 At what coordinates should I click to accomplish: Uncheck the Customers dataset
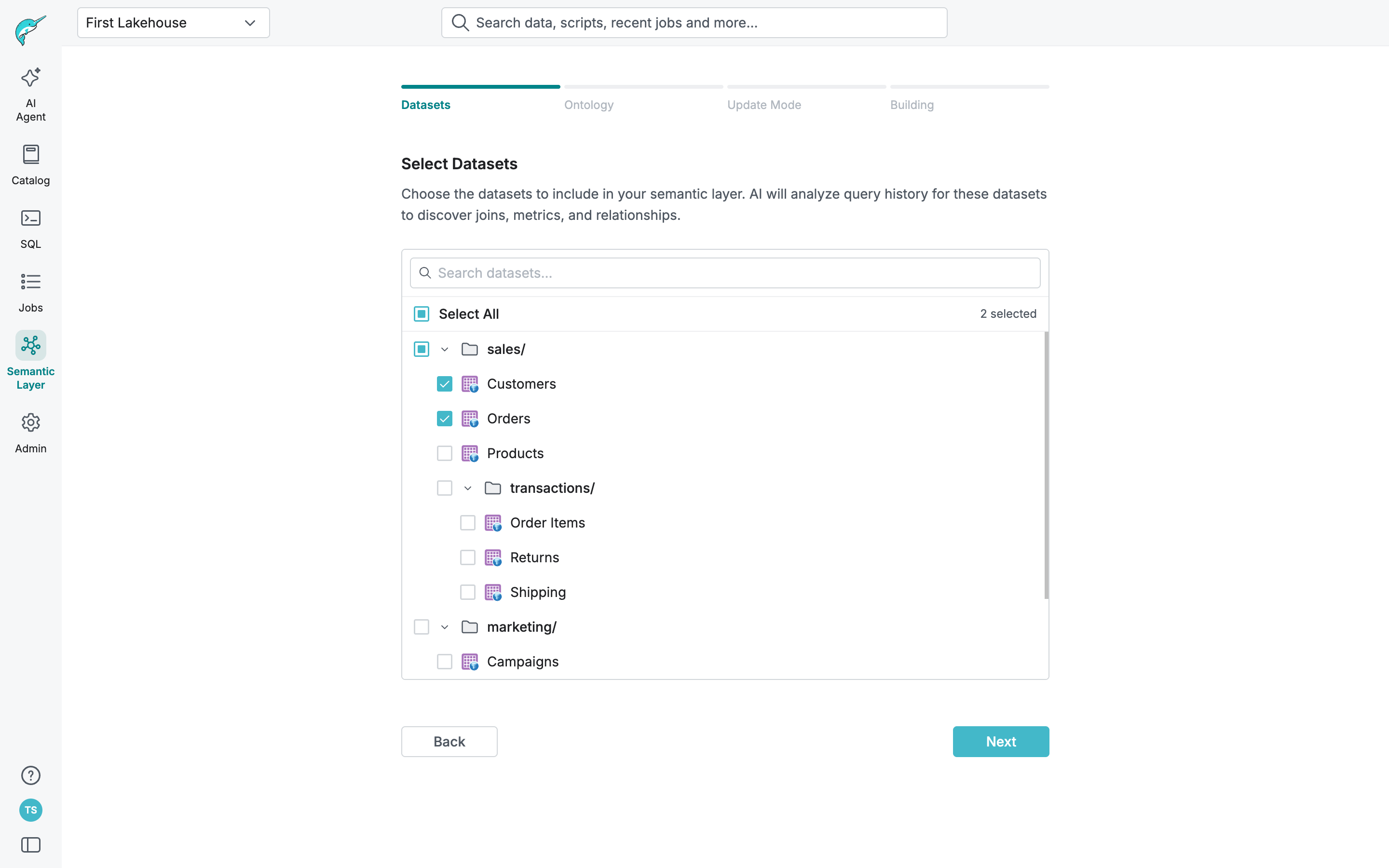click(444, 383)
